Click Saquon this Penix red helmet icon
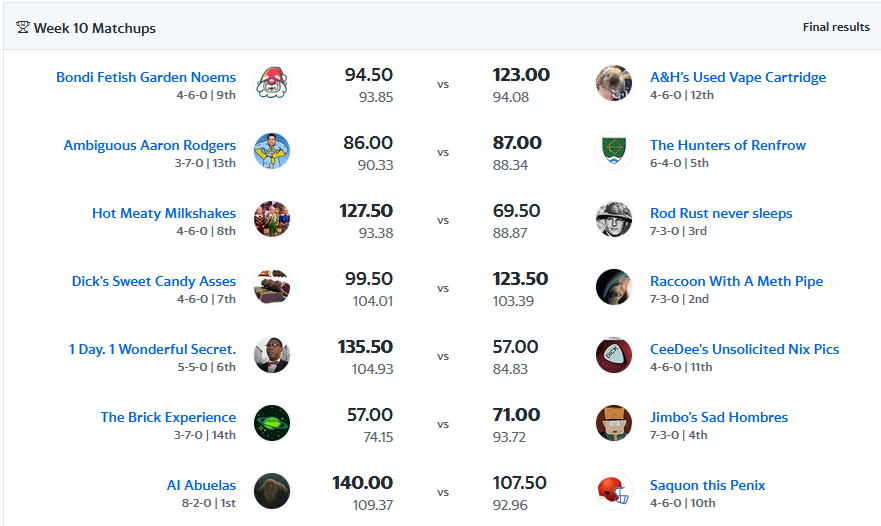The width and height of the screenshot is (881, 526). pos(613,491)
